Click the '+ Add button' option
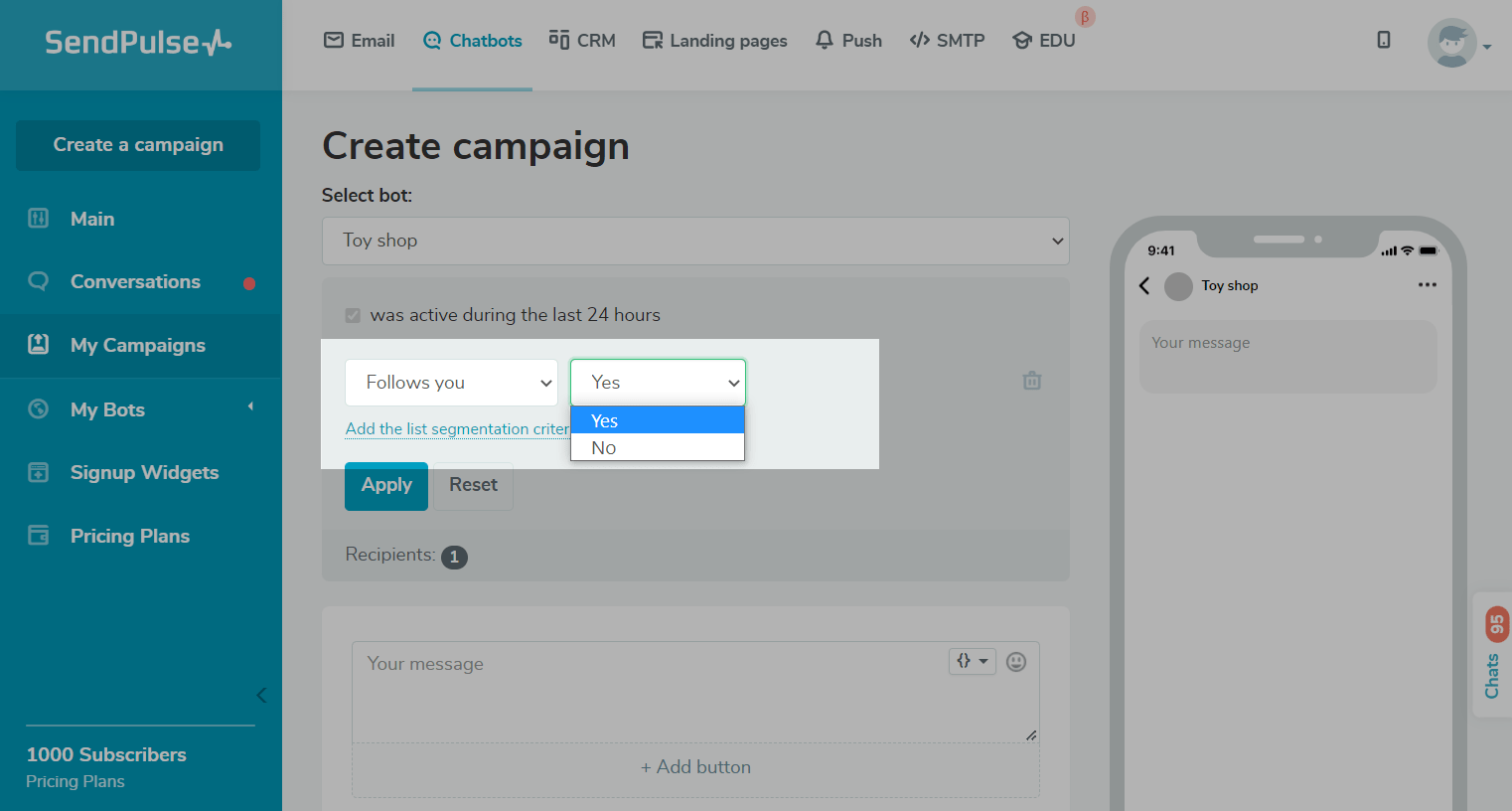 click(695, 767)
